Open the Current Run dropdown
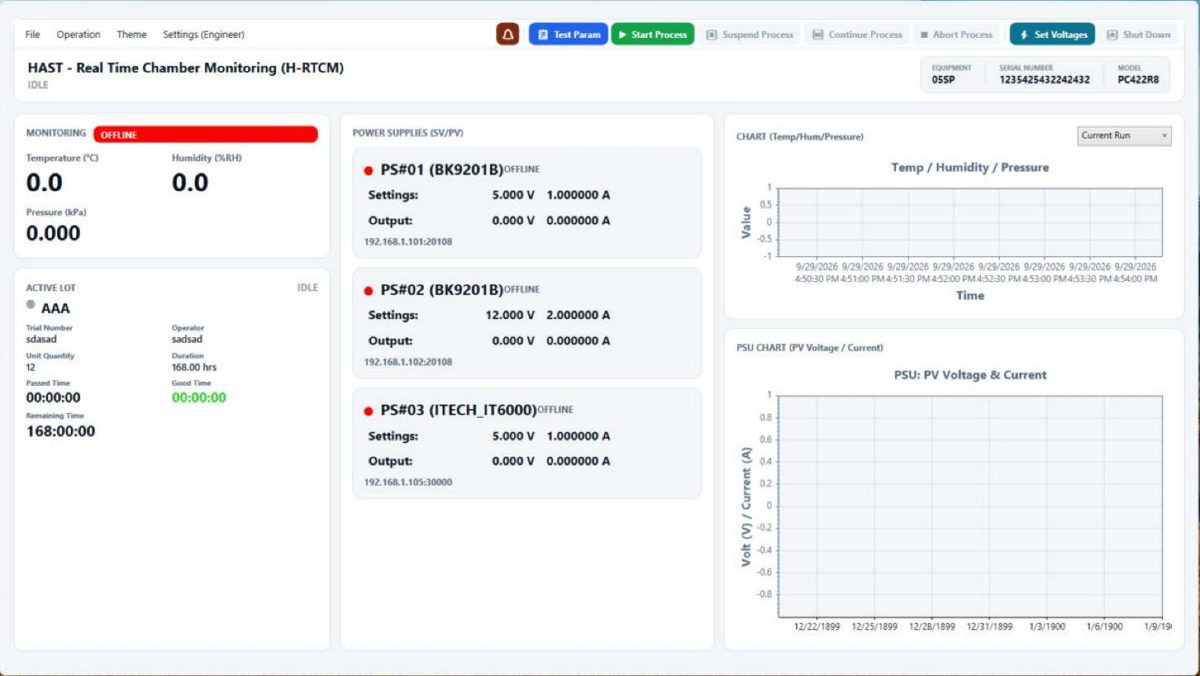 (1124, 135)
